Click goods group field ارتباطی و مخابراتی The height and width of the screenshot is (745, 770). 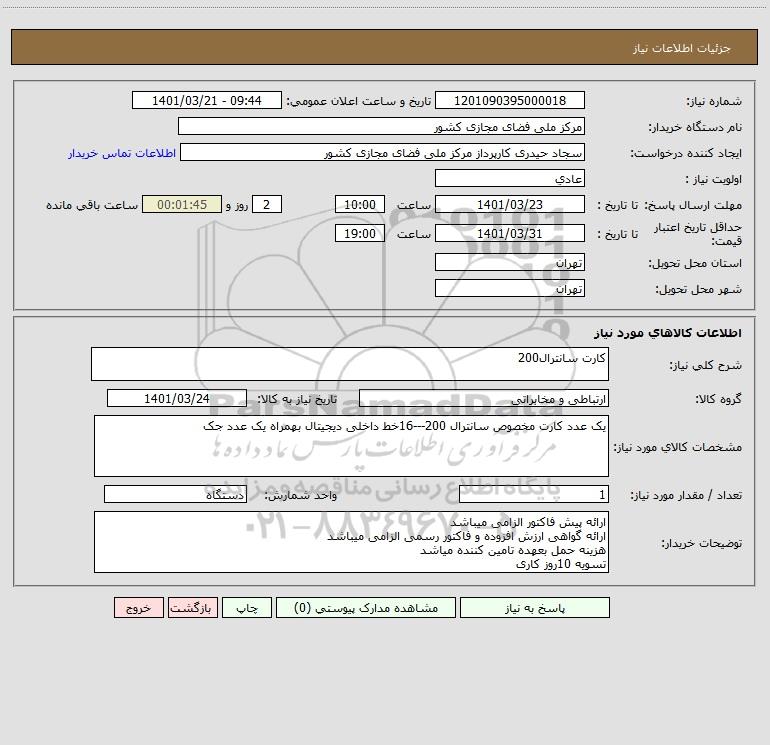(484, 398)
